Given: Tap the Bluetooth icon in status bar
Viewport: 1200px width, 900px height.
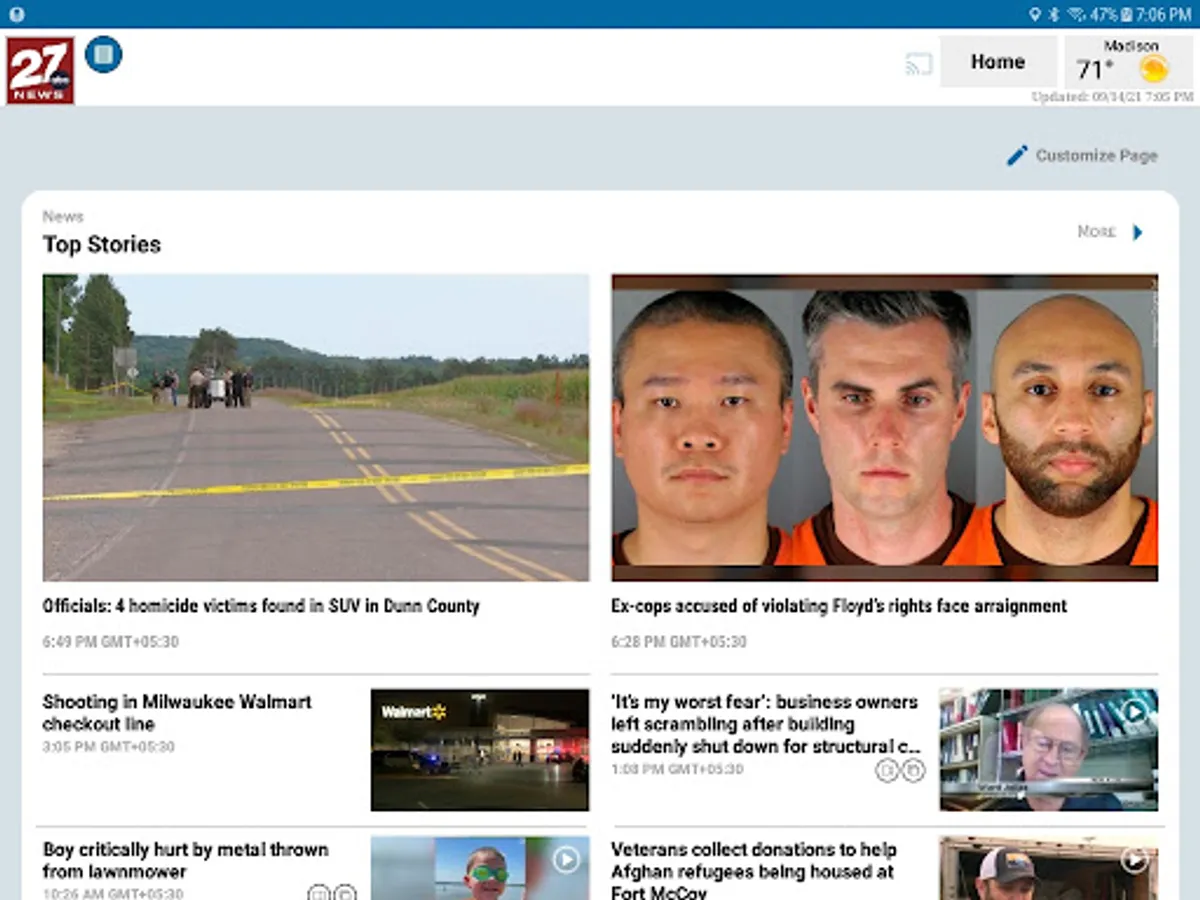Looking at the screenshot, I should click(x=1053, y=14).
